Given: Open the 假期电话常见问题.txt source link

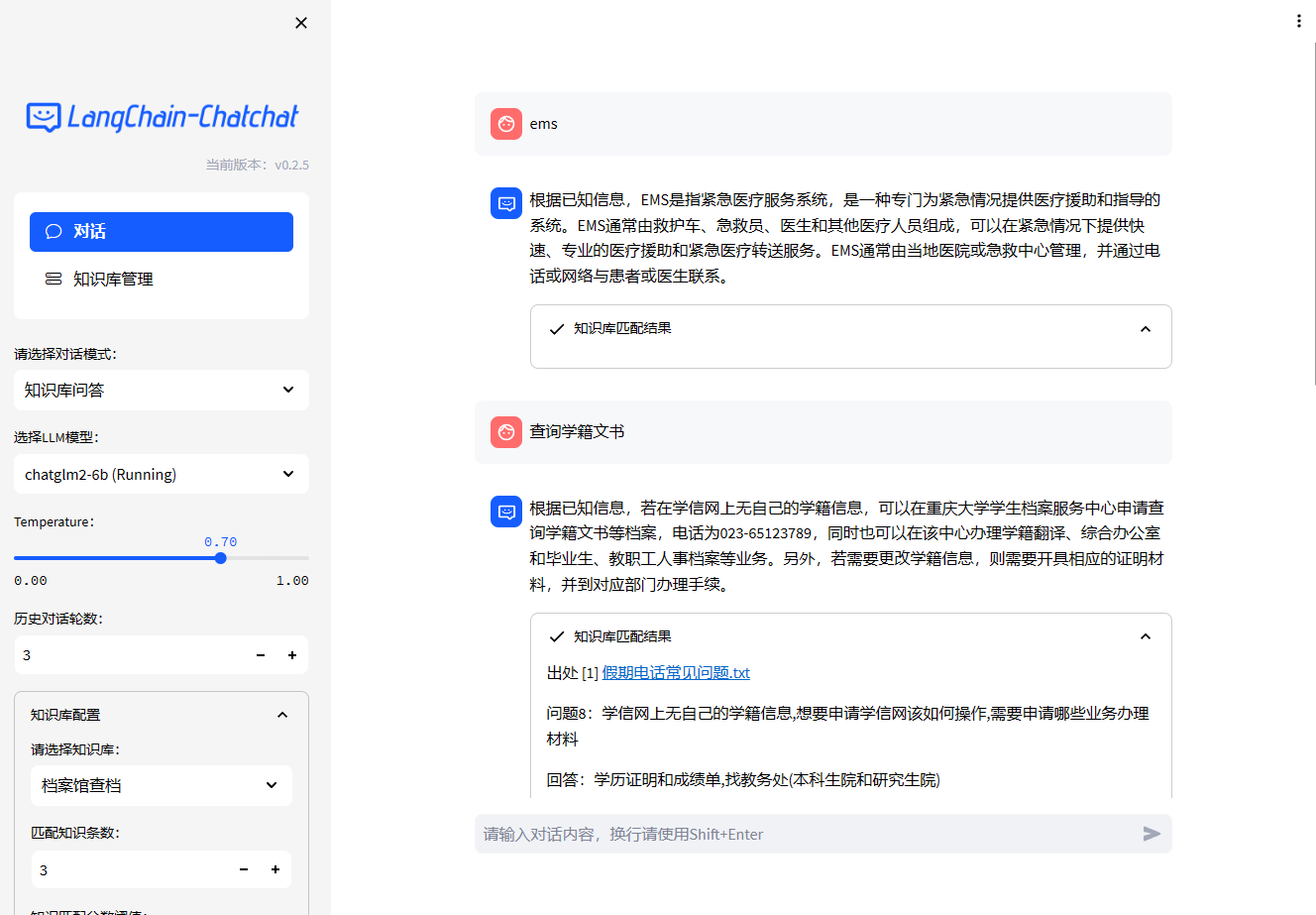Looking at the screenshot, I should [x=675, y=672].
